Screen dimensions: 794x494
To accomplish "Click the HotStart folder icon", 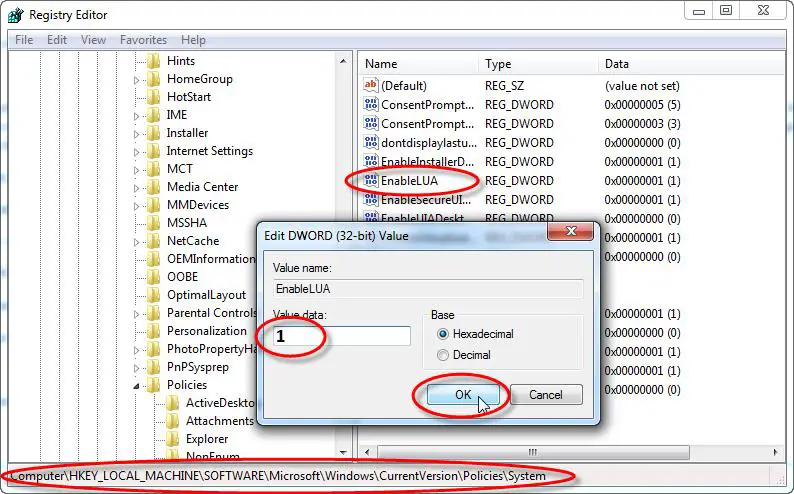I will point(153,97).
